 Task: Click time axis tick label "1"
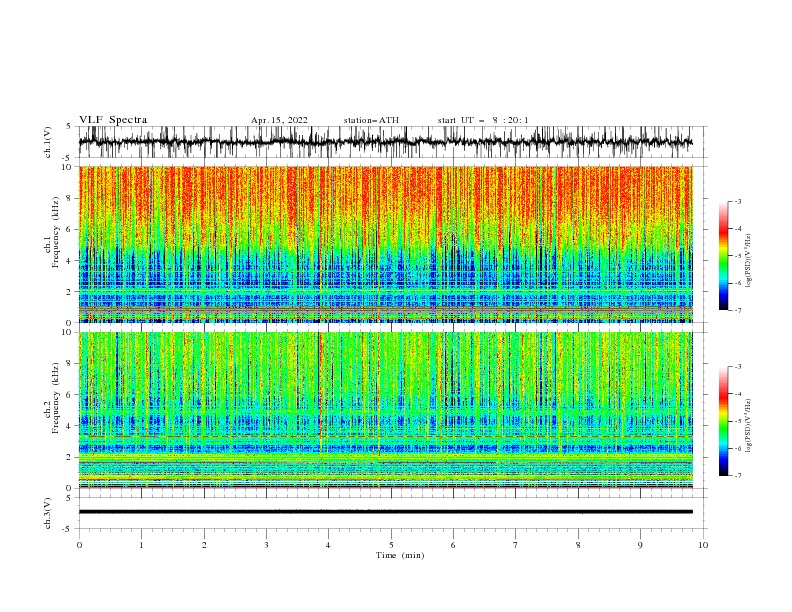[141, 545]
